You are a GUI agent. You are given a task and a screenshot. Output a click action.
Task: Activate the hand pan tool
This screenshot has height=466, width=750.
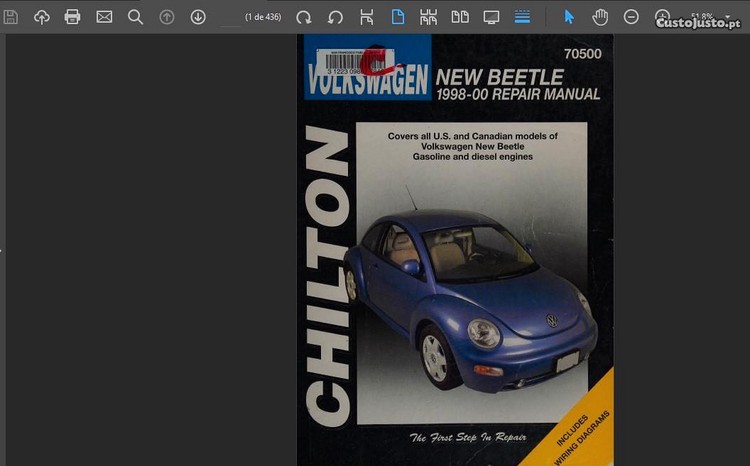tap(600, 17)
